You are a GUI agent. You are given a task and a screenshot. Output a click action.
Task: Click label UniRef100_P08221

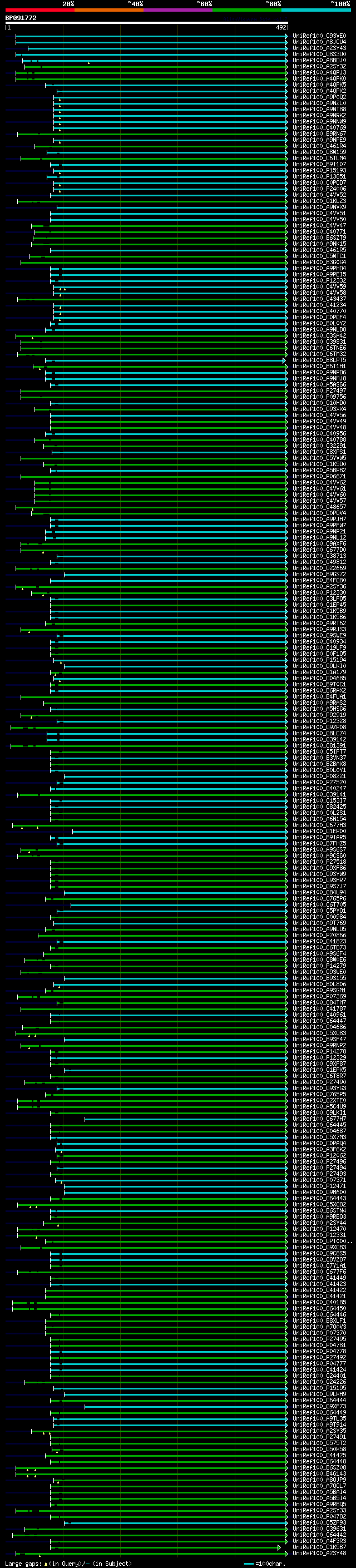[x=319, y=776]
